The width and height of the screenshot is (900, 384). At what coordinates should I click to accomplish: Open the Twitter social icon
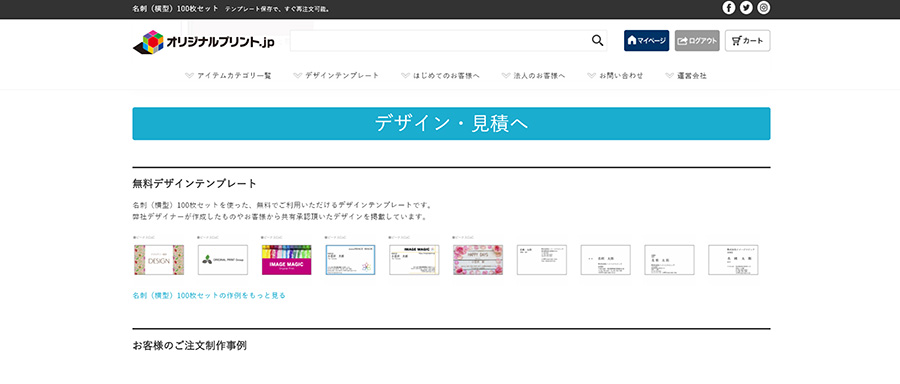click(746, 8)
